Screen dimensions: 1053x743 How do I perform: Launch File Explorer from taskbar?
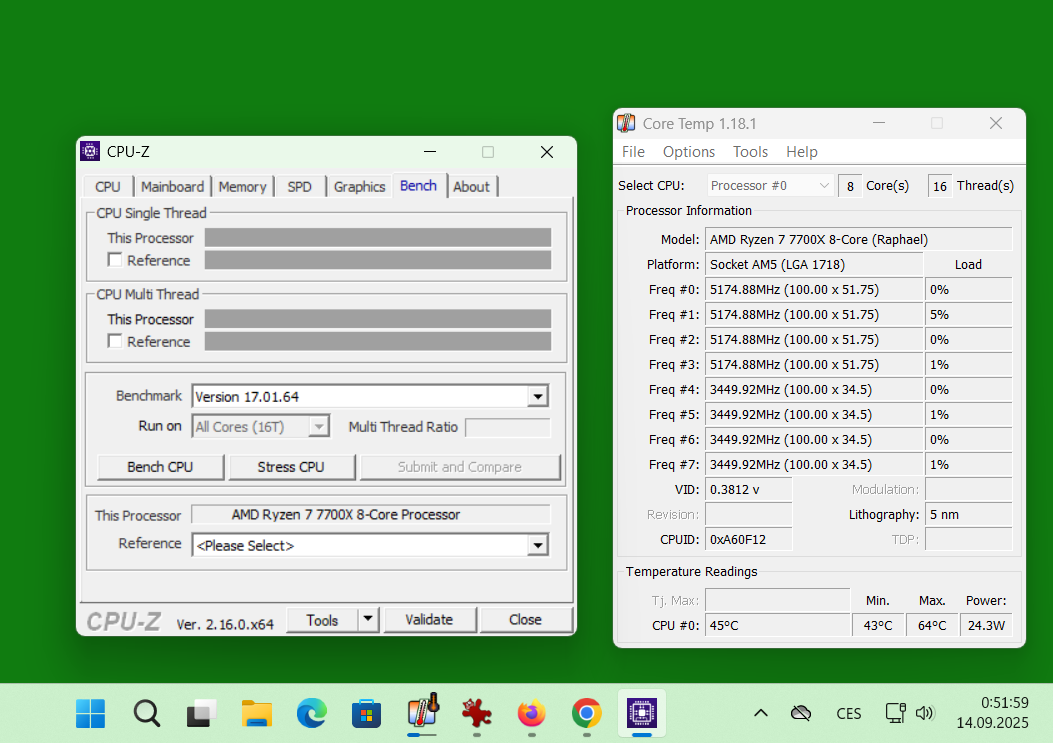[257, 713]
